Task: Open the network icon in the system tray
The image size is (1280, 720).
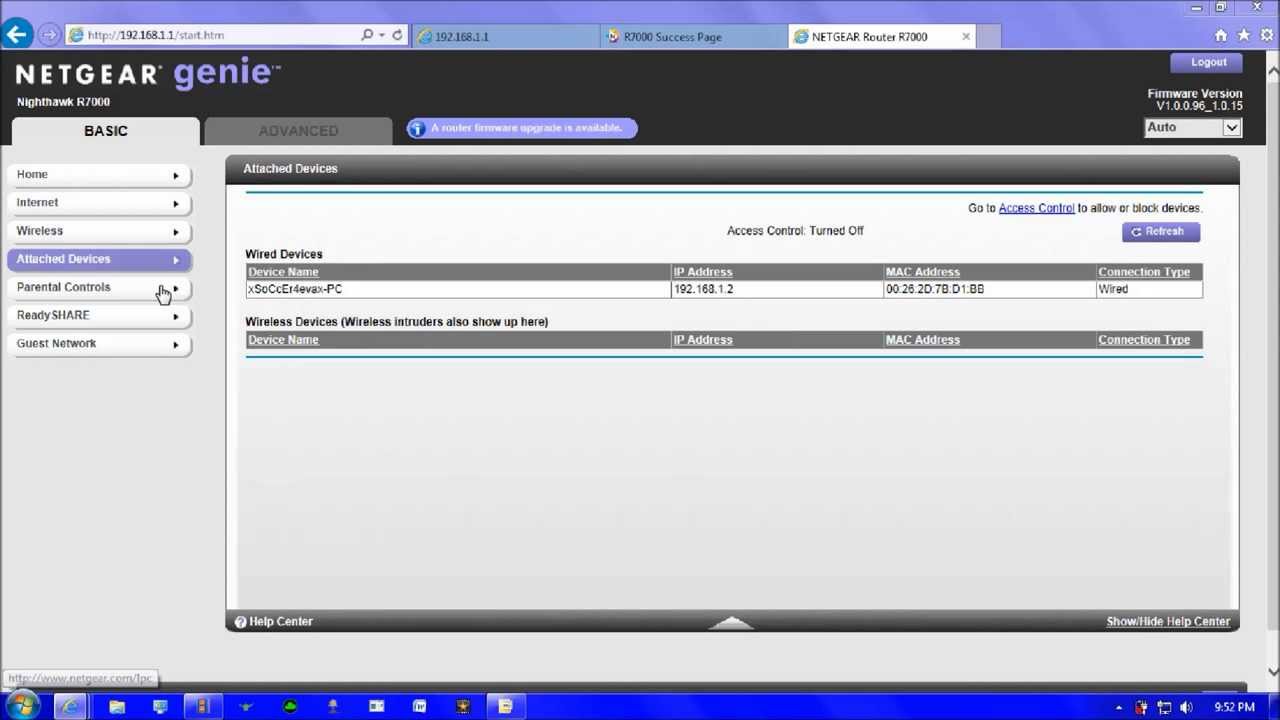Action: point(1164,708)
